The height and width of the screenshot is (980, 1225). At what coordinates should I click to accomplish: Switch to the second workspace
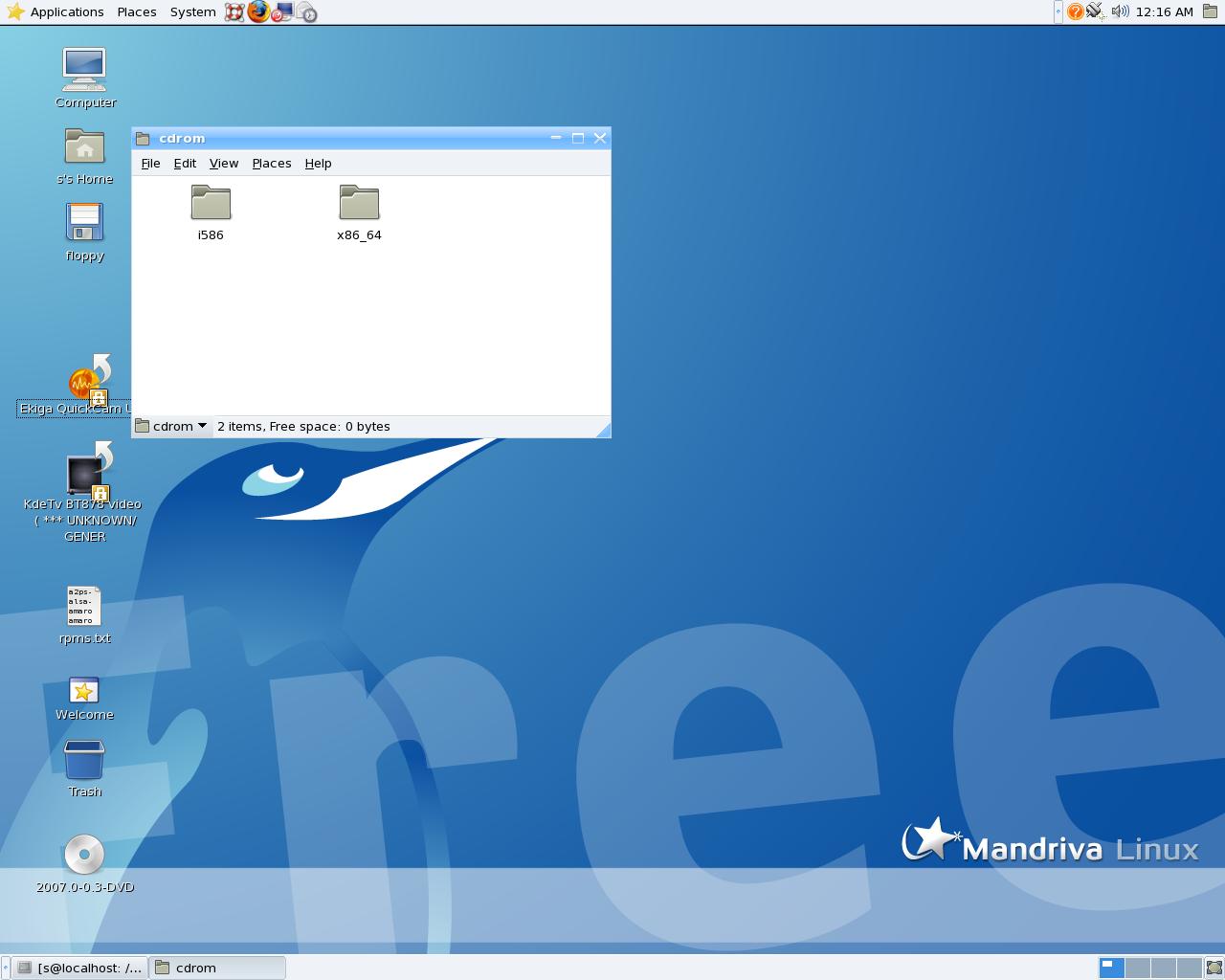1137,968
